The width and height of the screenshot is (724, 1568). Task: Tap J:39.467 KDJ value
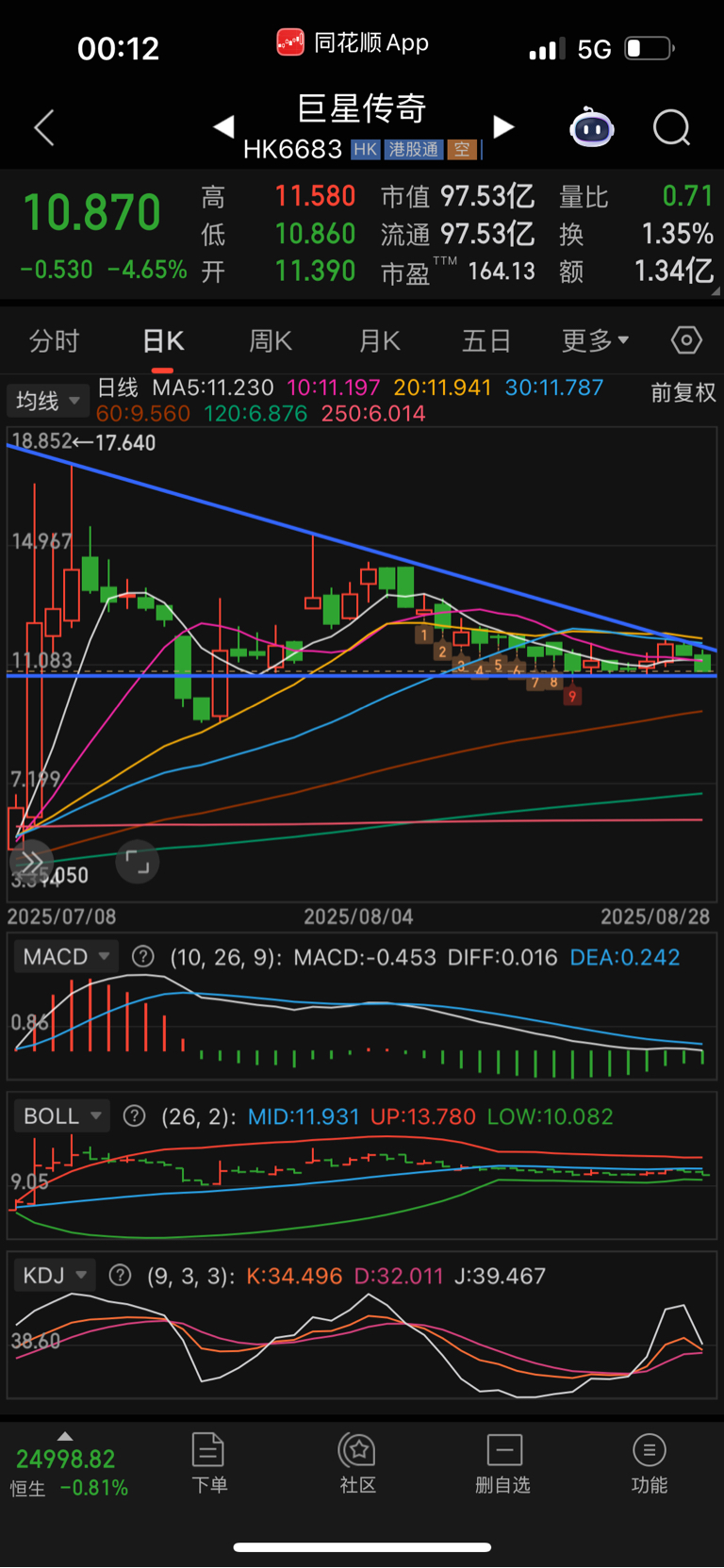(x=500, y=1276)
